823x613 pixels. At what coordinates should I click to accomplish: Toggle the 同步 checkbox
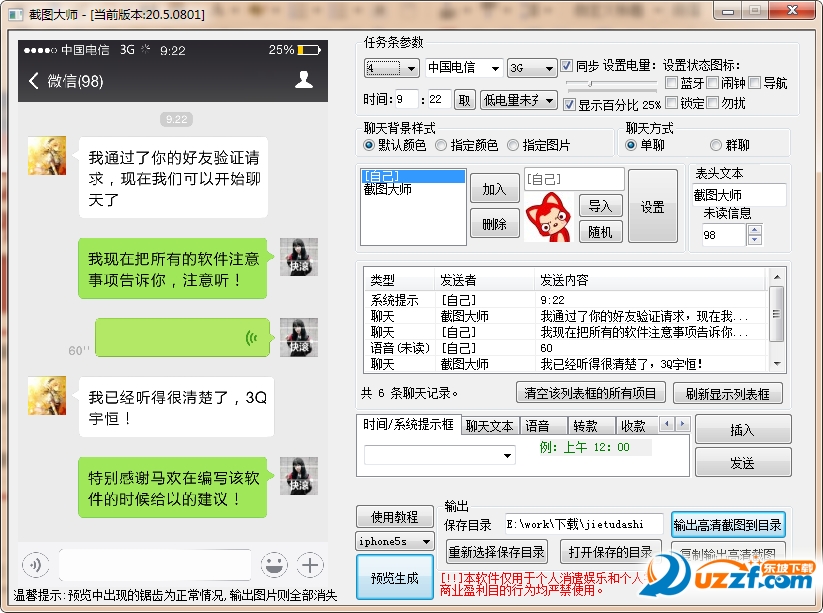(566, 66)
